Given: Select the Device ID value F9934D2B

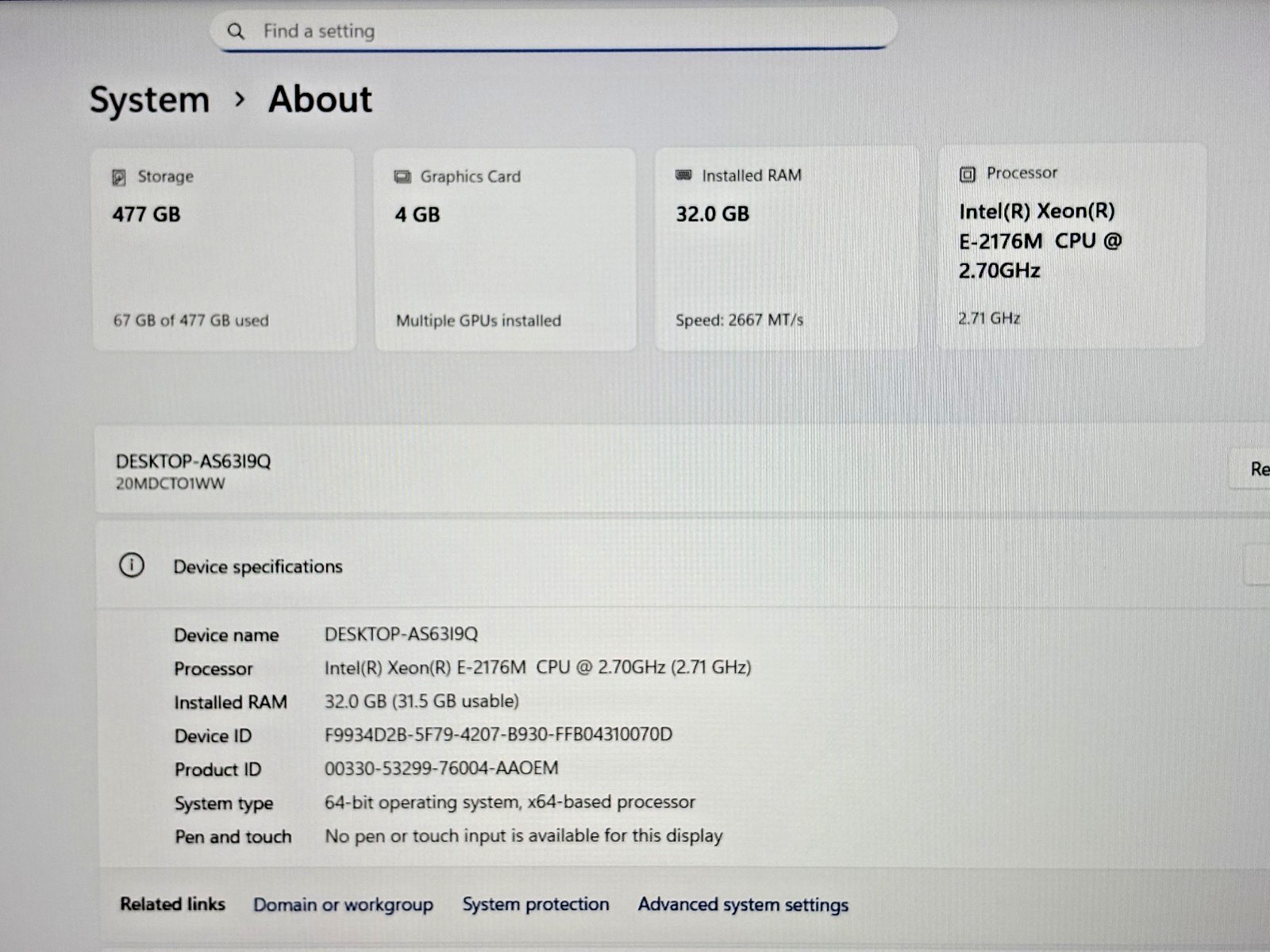Looking at the screenshot, I should [498, 735].
